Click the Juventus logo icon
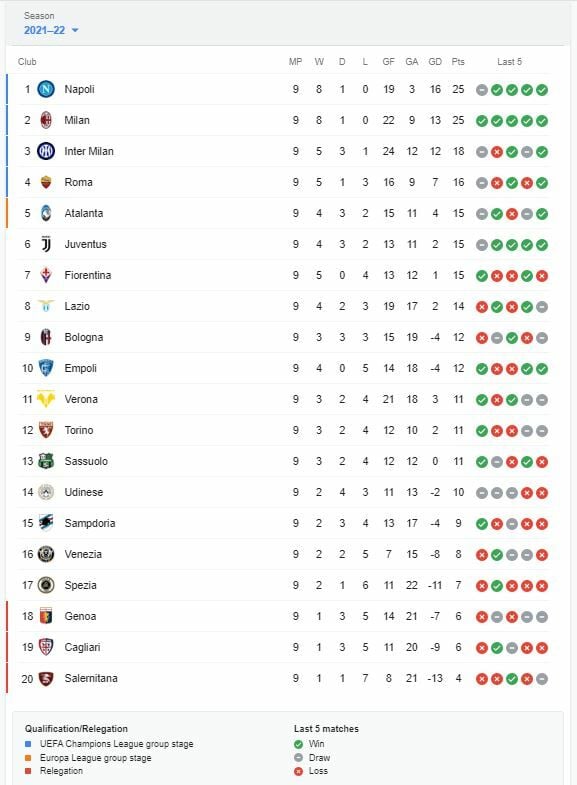 tap(46, 244)
